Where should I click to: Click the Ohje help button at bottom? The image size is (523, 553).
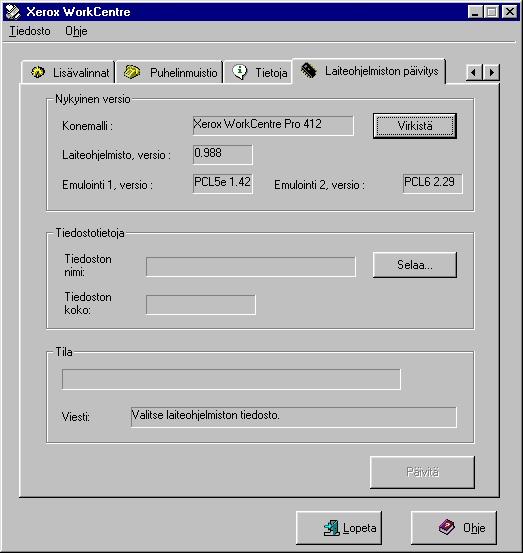pyautogui.click(x=454, y=528)
